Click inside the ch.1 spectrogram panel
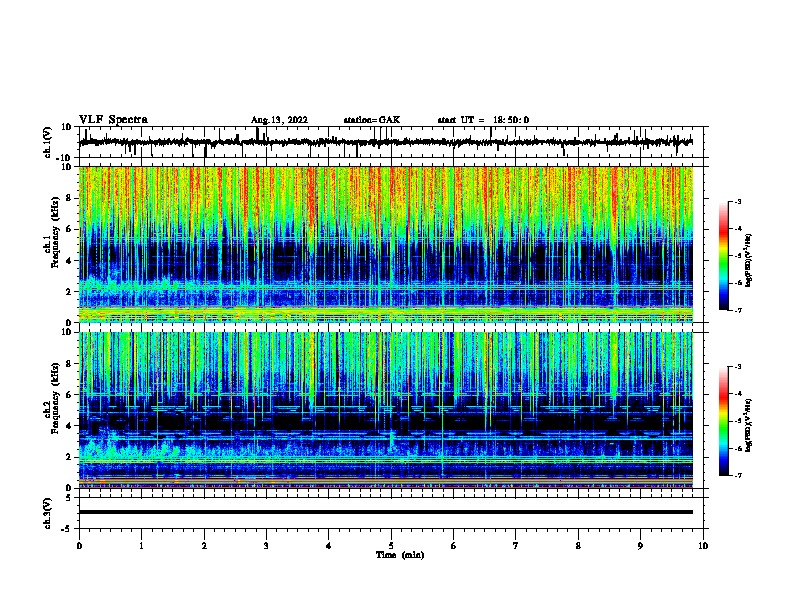Screen dimensions: 792x612 coord(386,244)
